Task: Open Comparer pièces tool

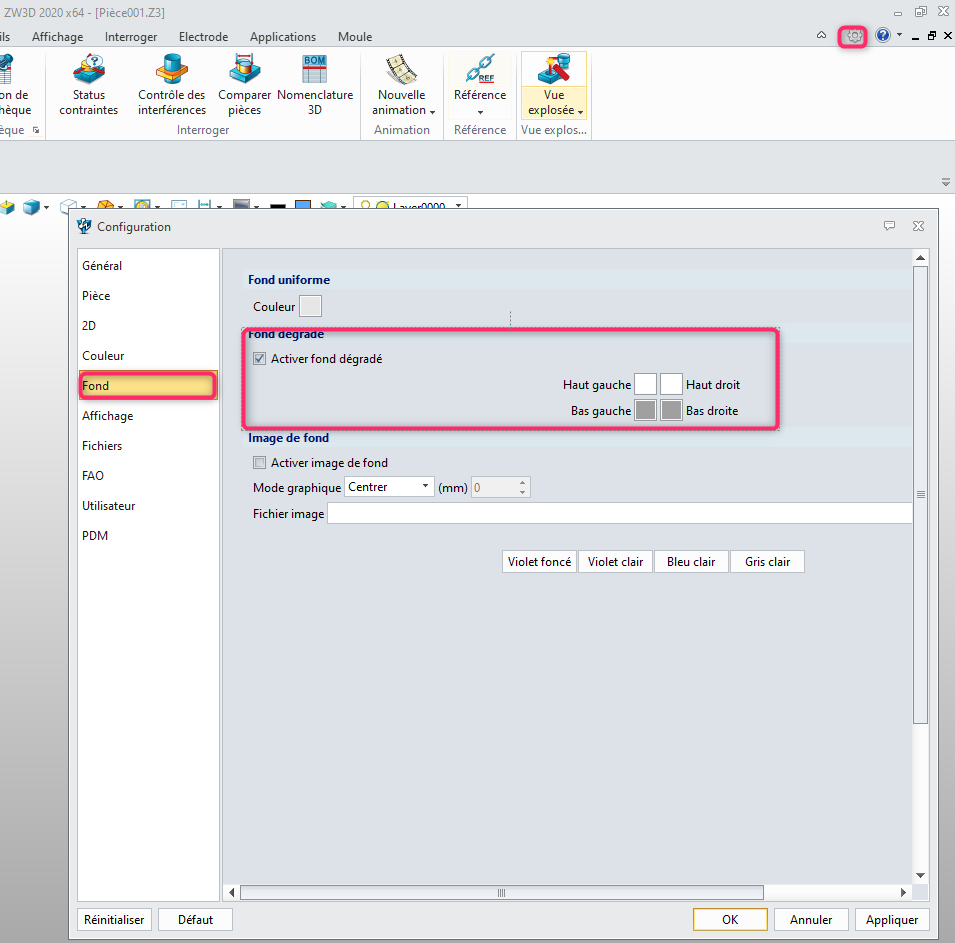Action: [244, 85]
